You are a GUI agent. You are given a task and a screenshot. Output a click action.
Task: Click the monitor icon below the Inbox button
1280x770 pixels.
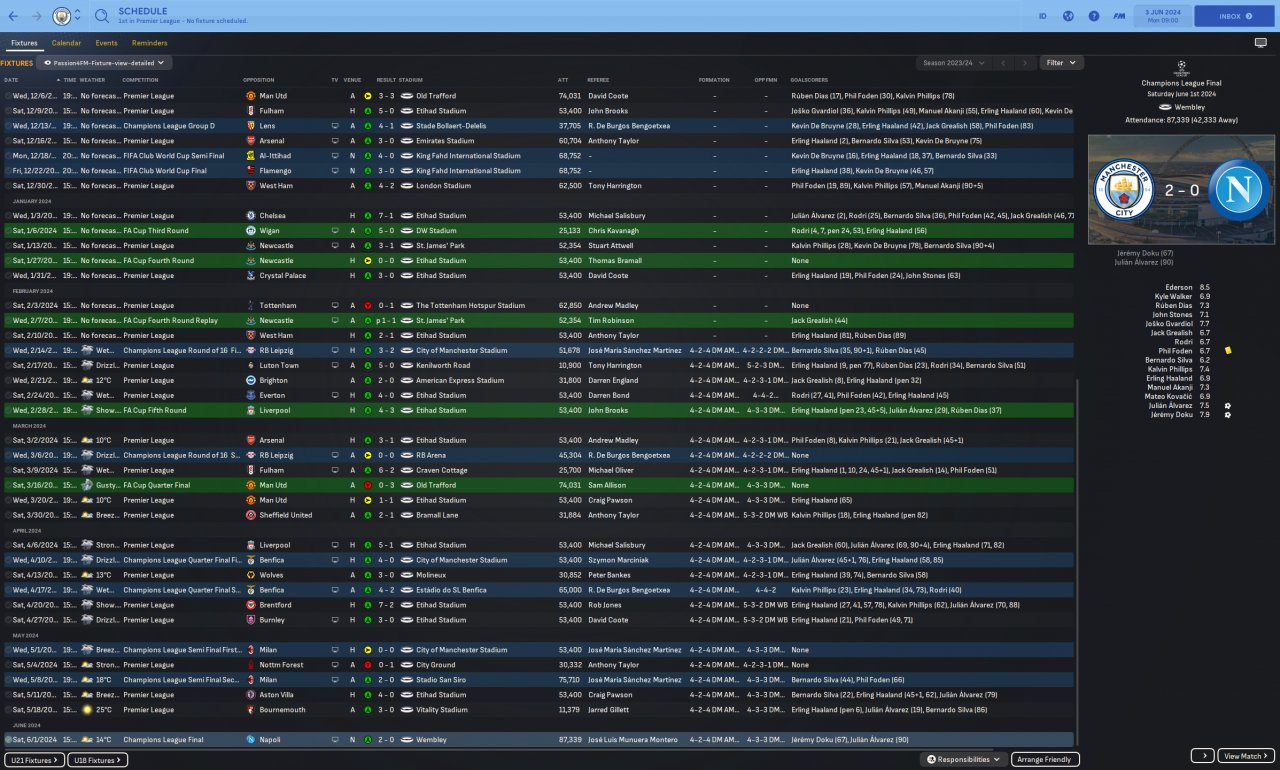click(1260, 43)
